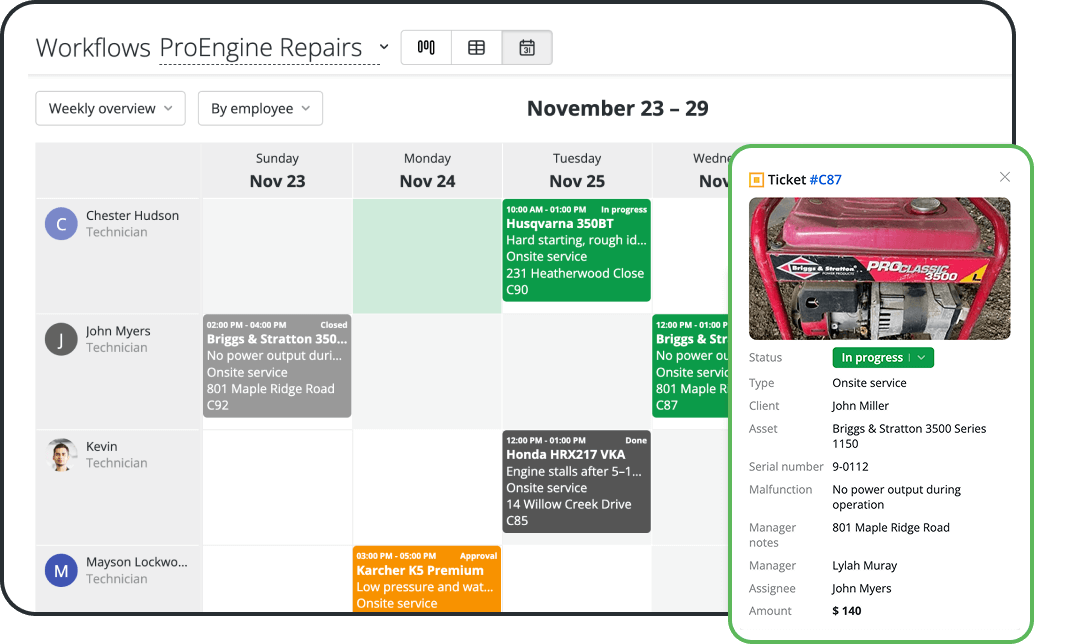Switch to the Tuesday Nov 25 column
1092x644 pixels.
point(576,168)
